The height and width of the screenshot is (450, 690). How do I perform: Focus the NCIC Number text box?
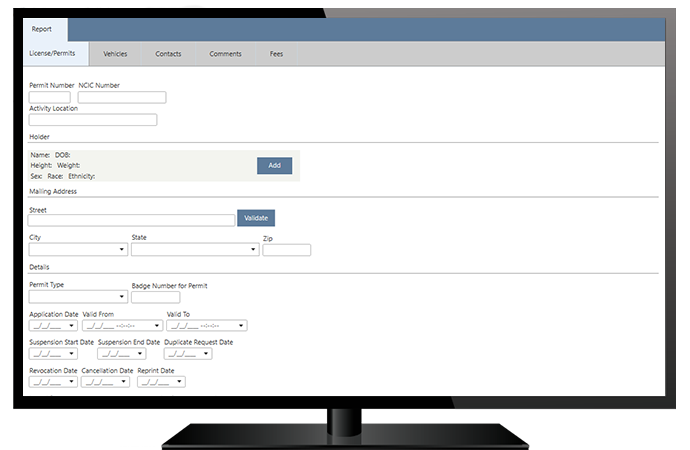(122, 97)
